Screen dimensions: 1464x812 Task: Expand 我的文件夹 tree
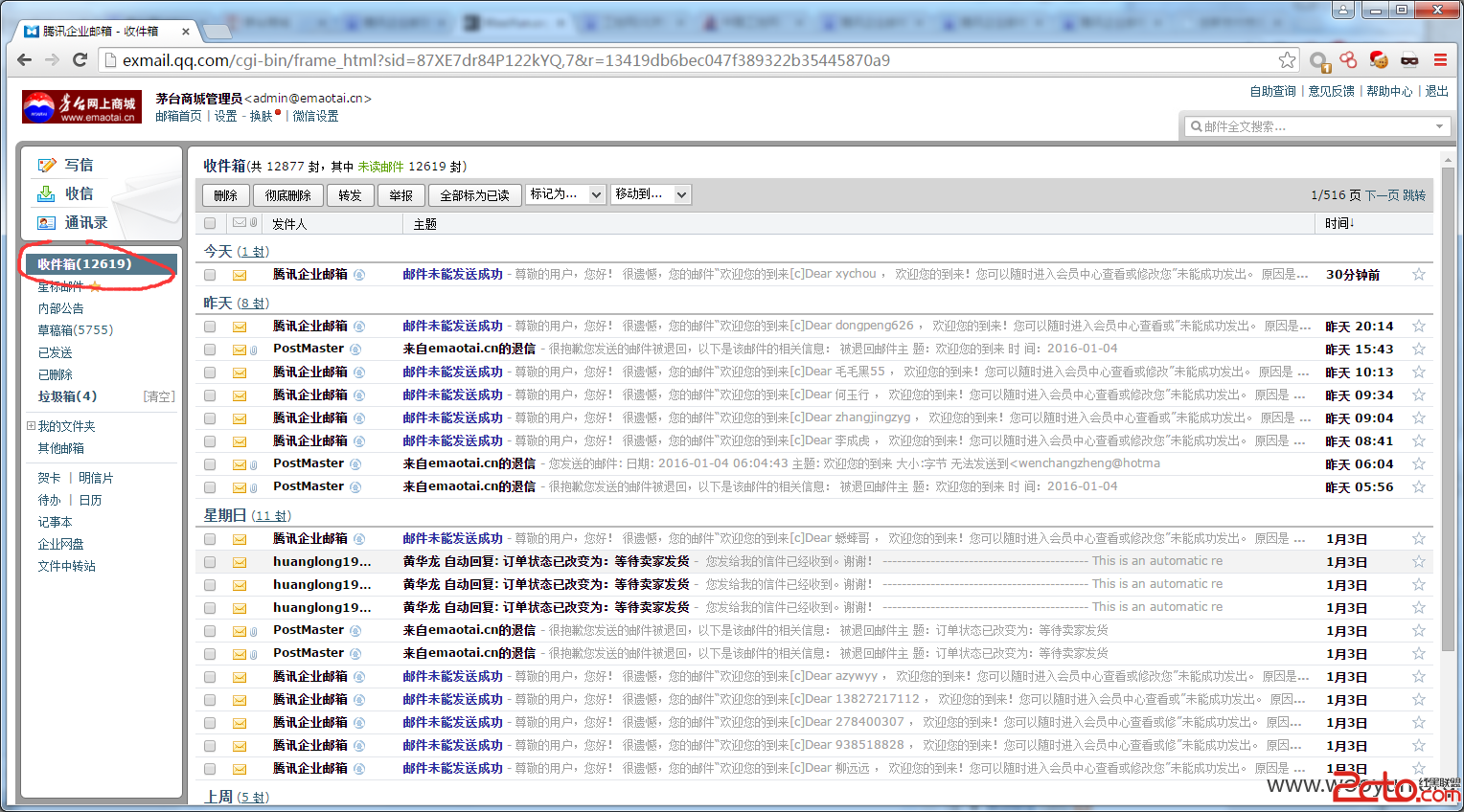(32, 426)
